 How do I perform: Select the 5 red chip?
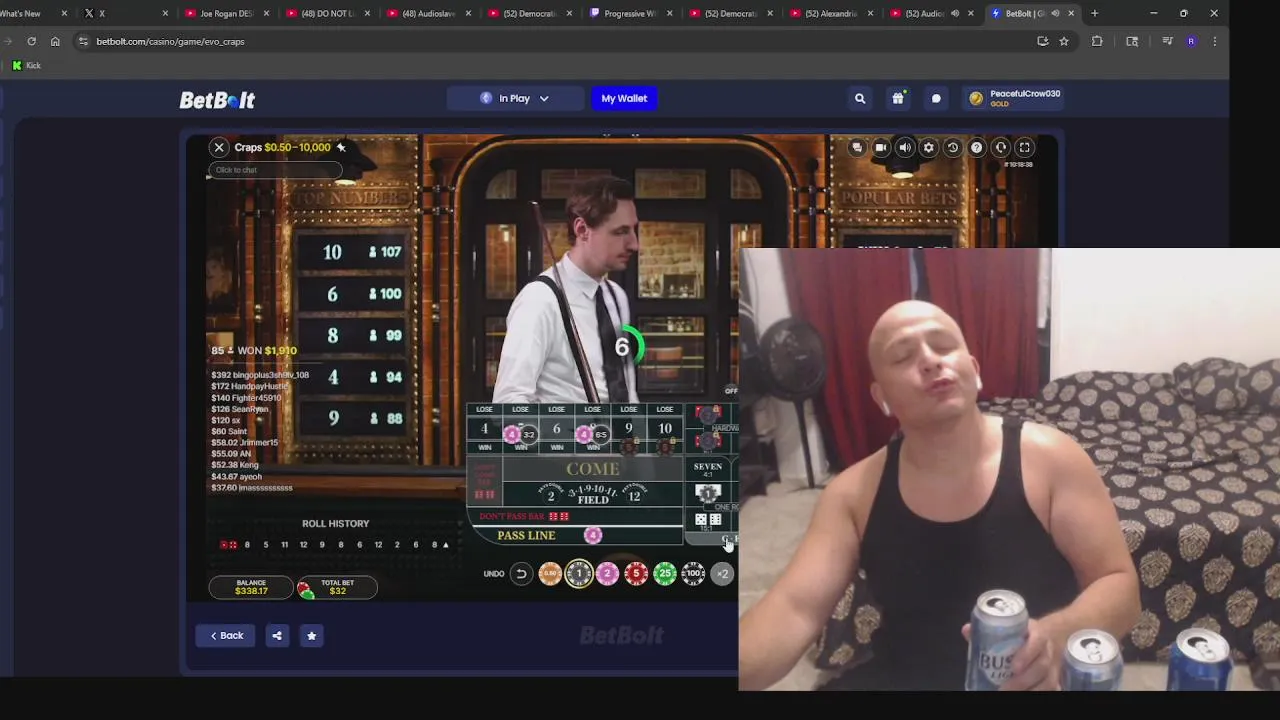(636, 573)
